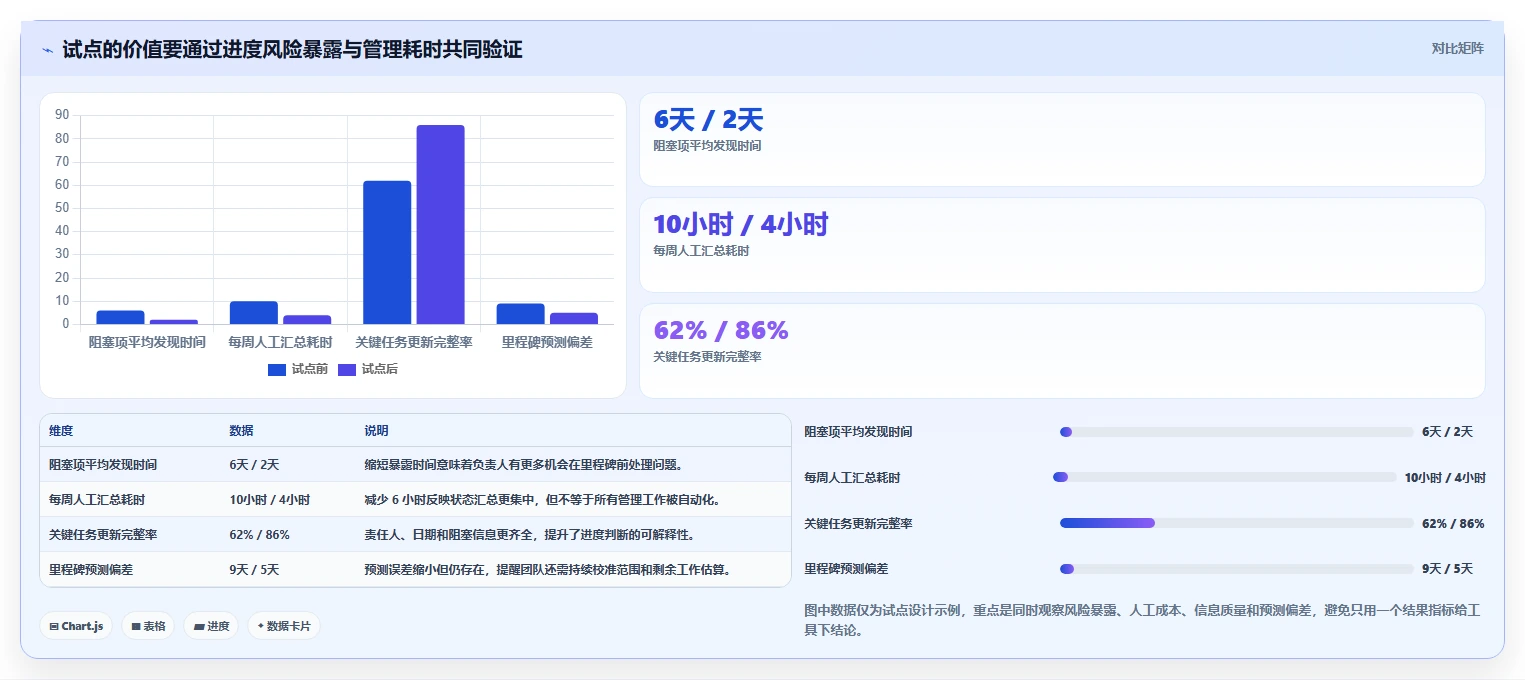Click the 每周人工汇总耗时 cell in the table
The image size is (1525, 680).
click(x=96, y=500)
